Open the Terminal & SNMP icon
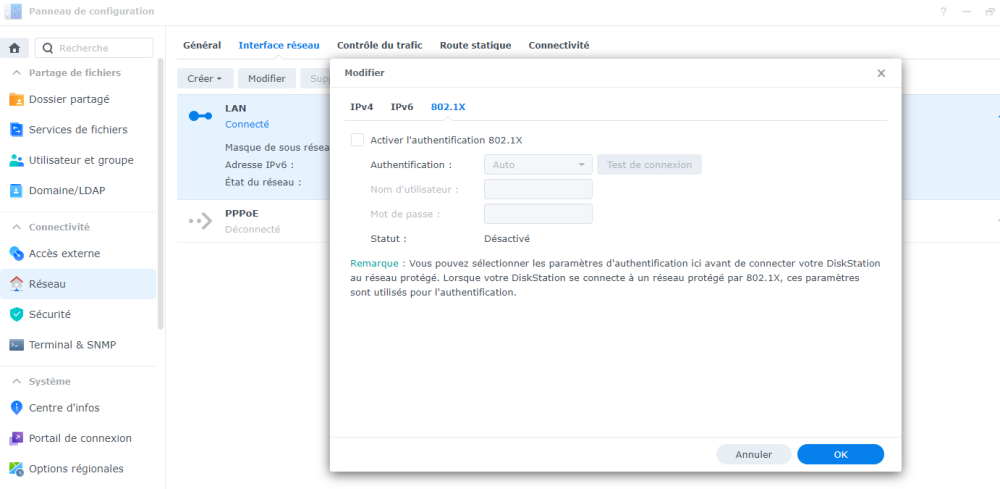The height and width of the screenshot is (489, 1000). 16,345
